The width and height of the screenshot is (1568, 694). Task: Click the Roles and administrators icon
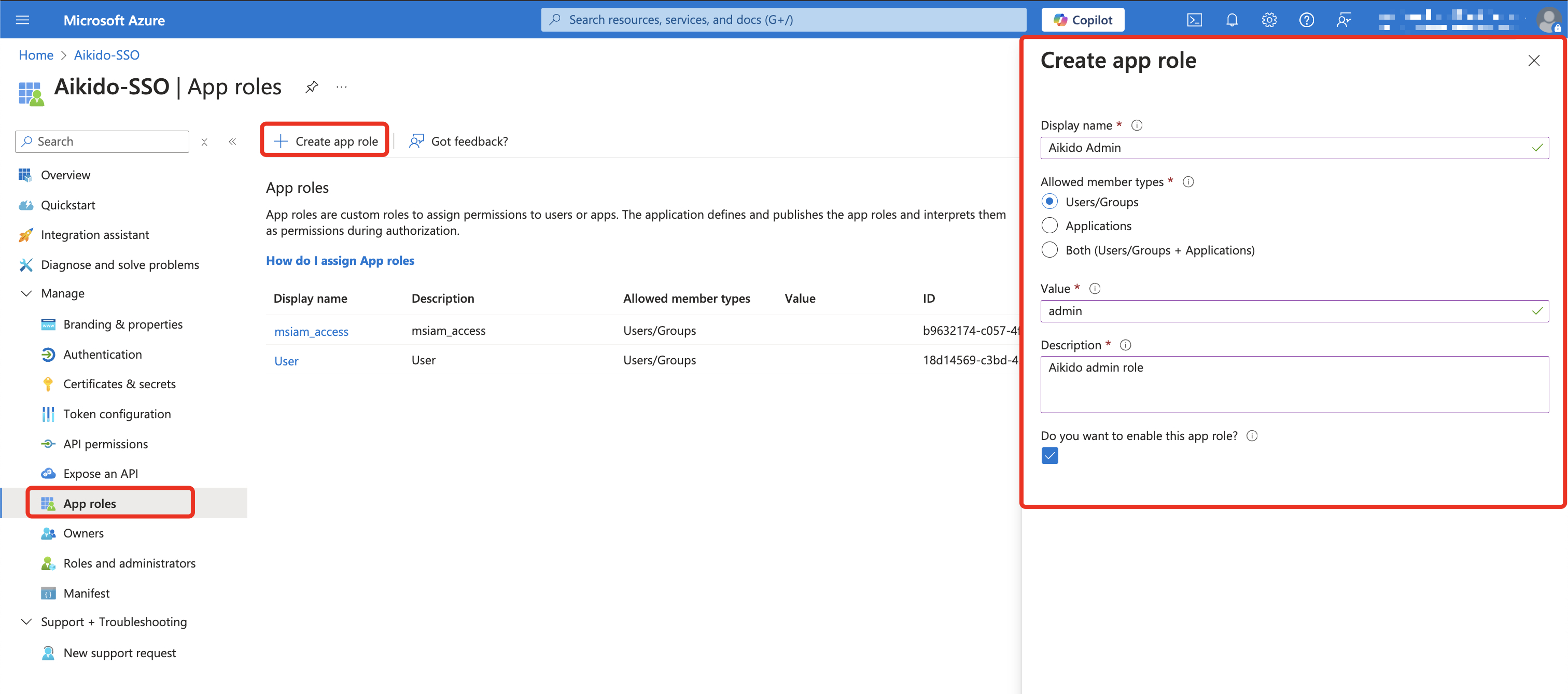(48, 563)
